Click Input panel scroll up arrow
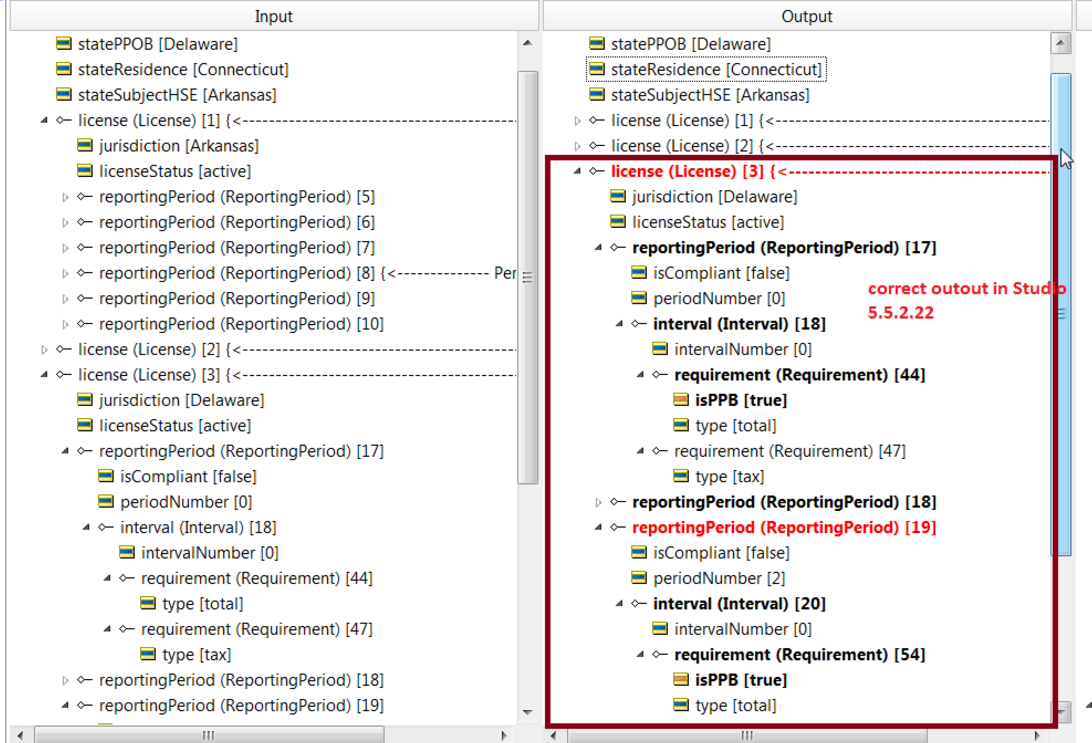 (x=527, y=43)
